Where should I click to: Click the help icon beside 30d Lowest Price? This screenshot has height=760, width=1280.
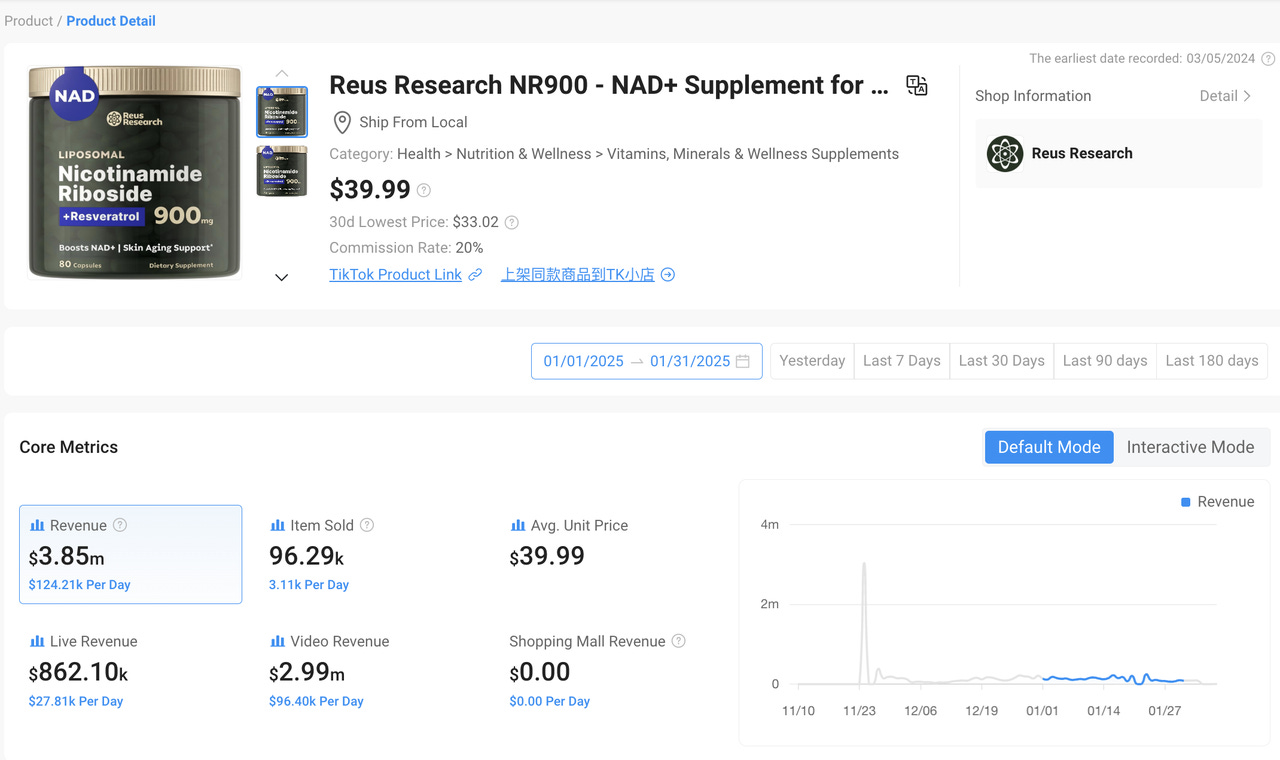pyautogui.click(x=512, y=222)
